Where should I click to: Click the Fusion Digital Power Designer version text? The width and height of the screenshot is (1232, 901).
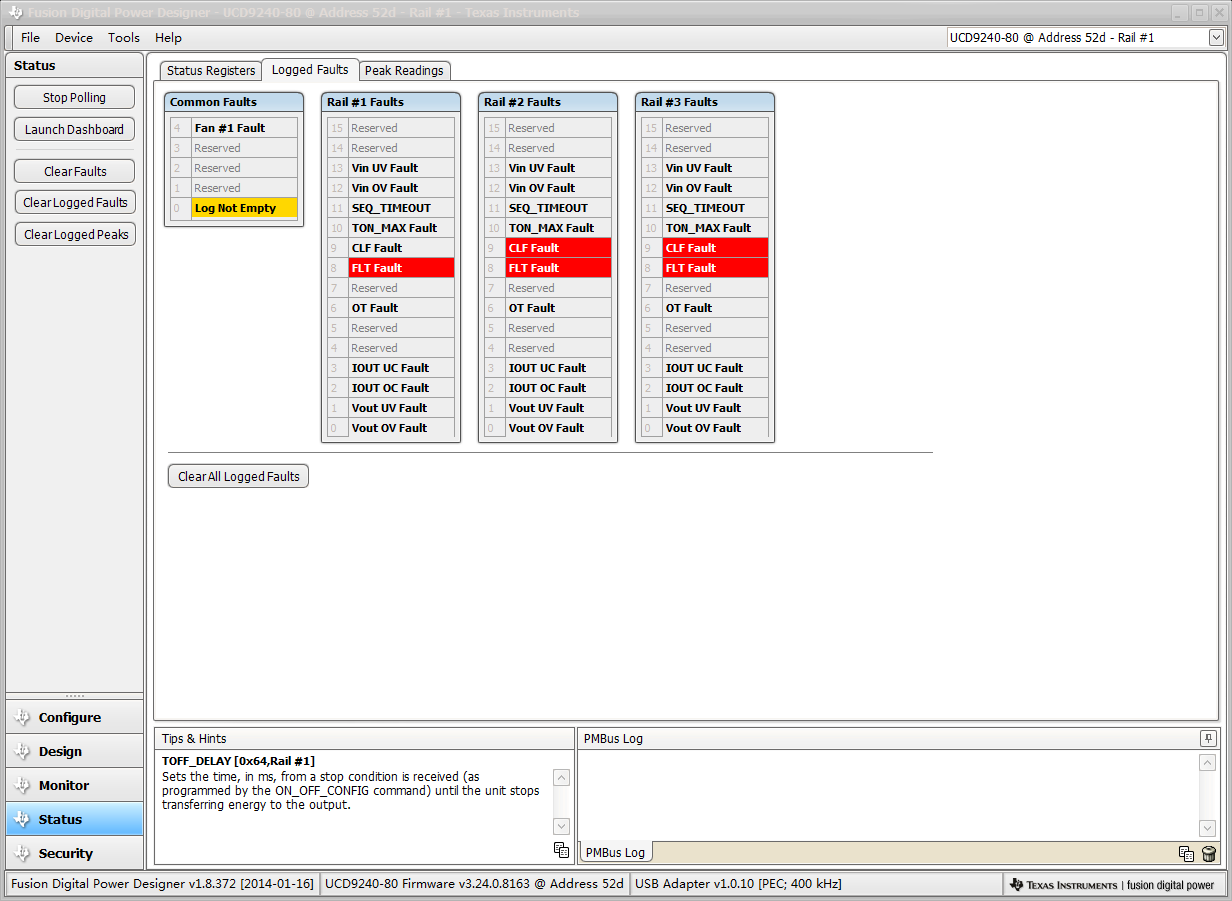click(162, 884)
